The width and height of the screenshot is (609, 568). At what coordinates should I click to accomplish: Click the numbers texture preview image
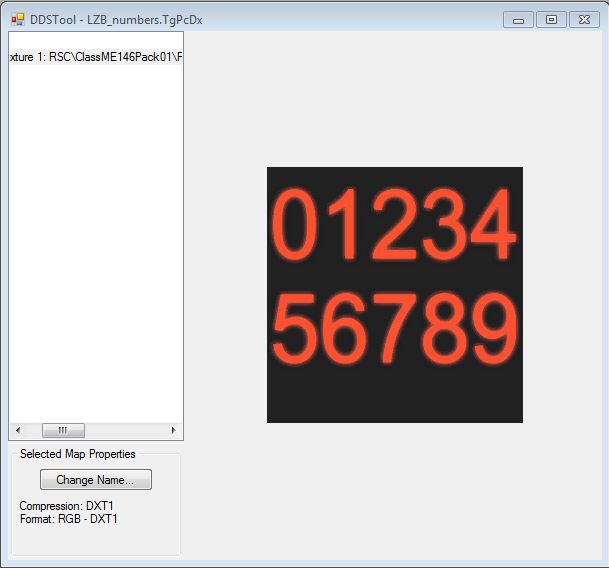395,295
